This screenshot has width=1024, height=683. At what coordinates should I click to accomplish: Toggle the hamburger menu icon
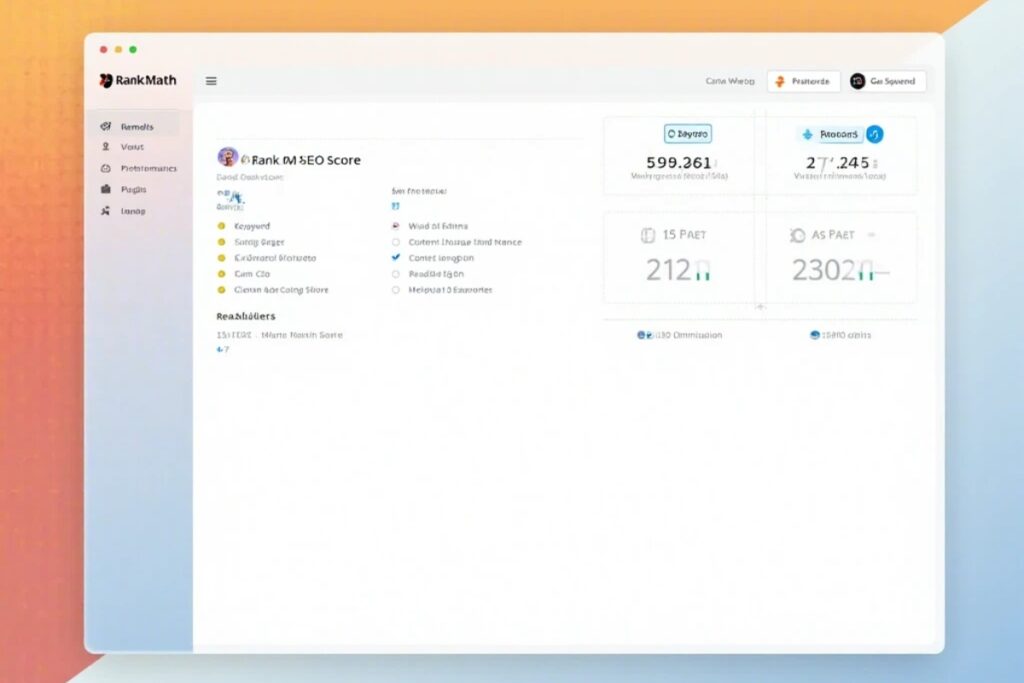(x=211, y=81)
